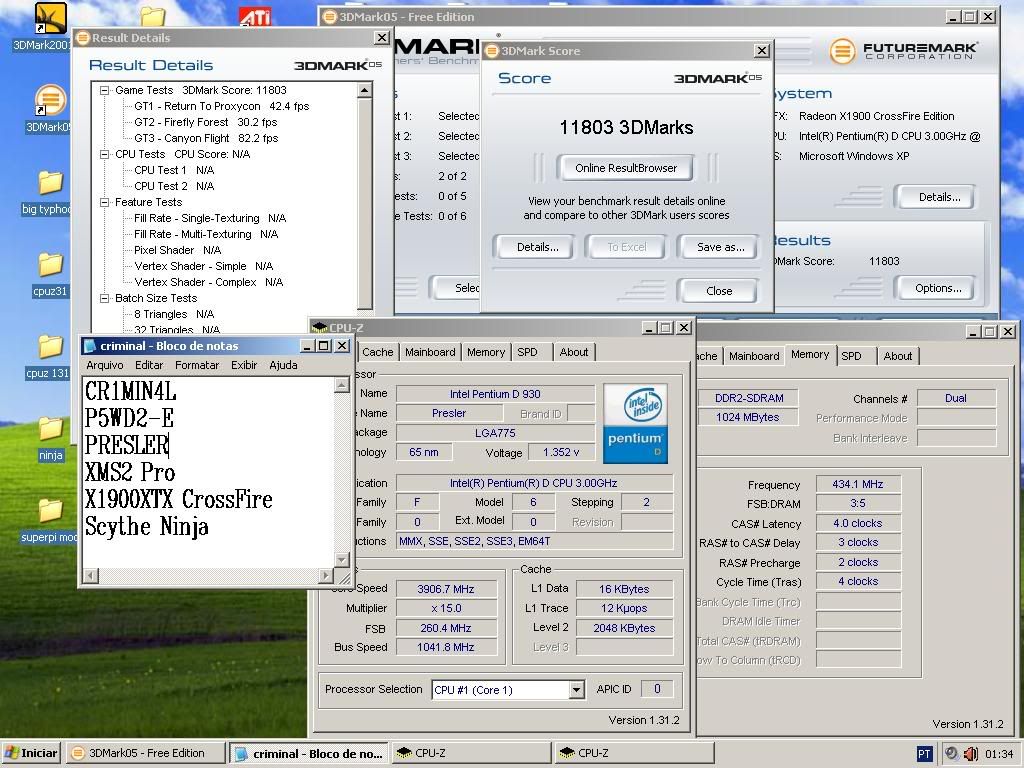Collapse the CPU Tests tree node
The width and height of the screenshot is (1024, 768).
pos(104,155)
